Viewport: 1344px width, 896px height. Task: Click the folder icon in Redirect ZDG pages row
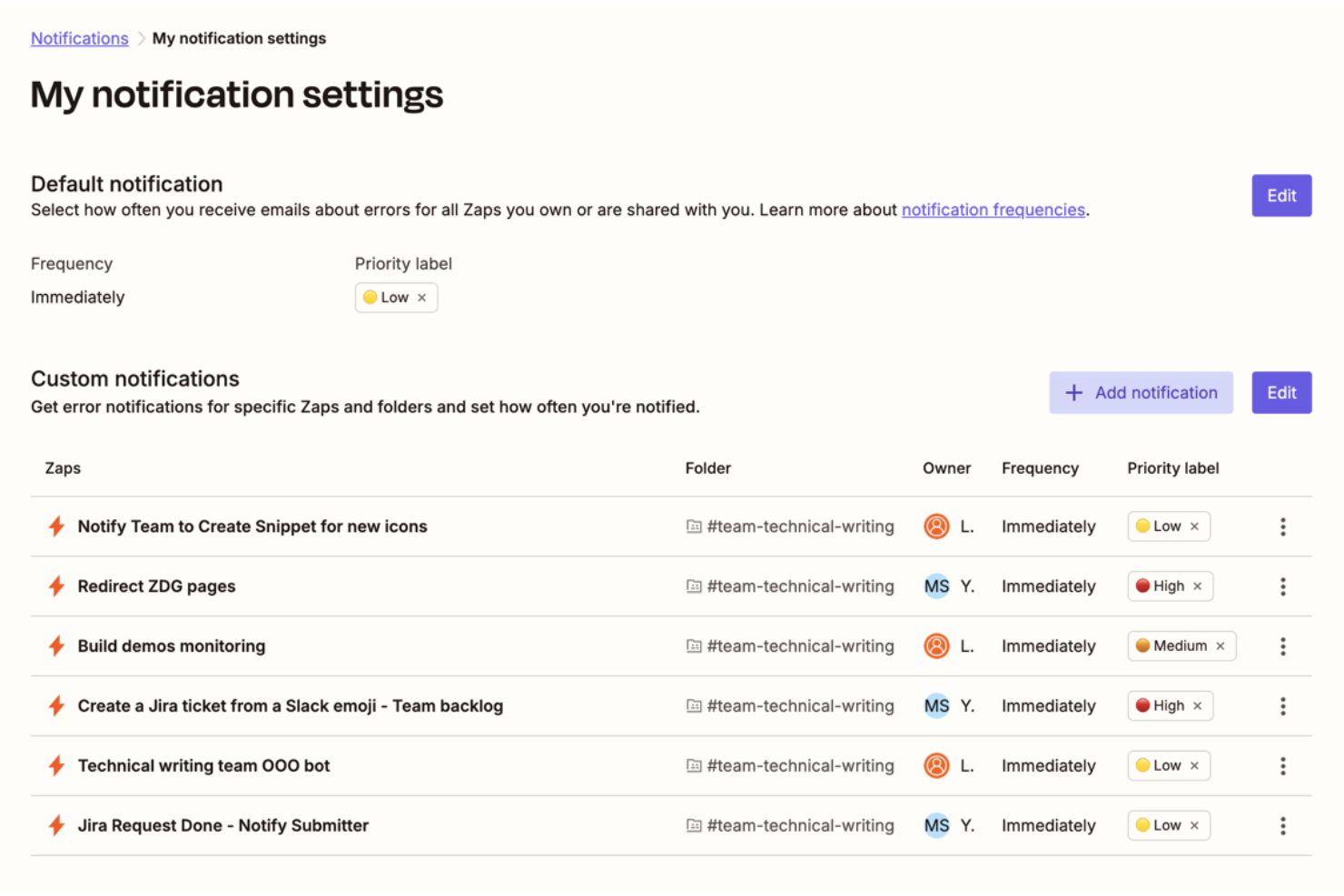point(694,586)
